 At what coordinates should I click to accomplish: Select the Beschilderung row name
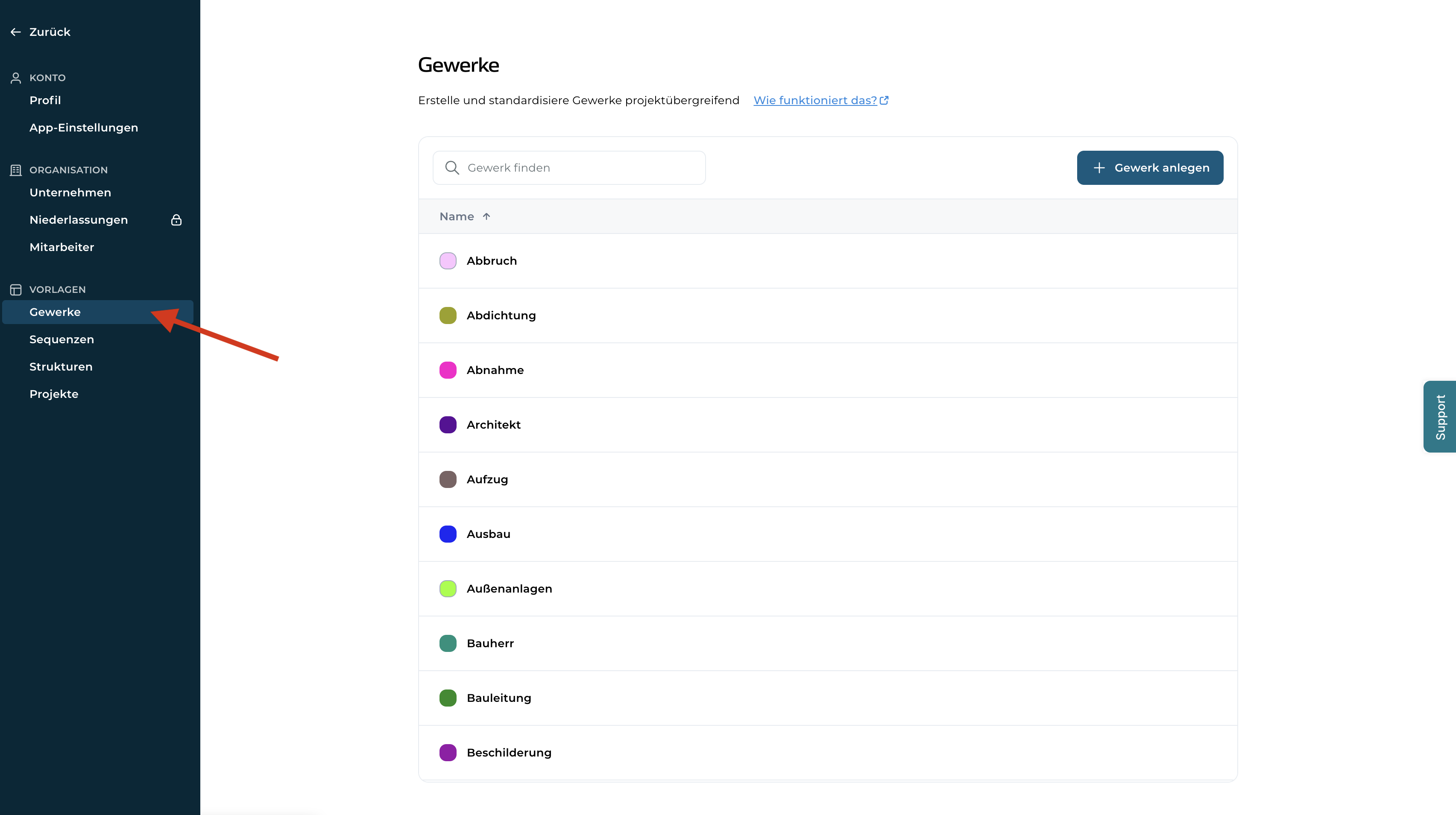click(x=509, y=753)
